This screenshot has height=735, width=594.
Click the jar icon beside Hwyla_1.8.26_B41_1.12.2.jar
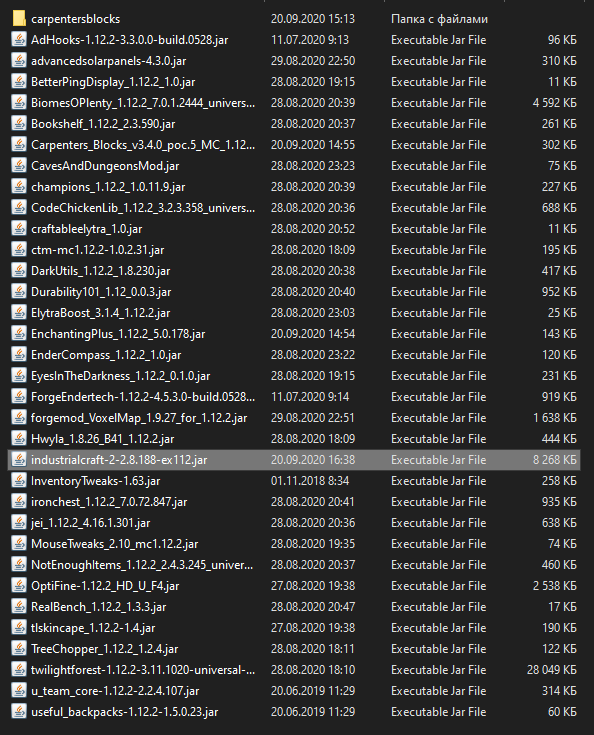click(x=19, y=439)
